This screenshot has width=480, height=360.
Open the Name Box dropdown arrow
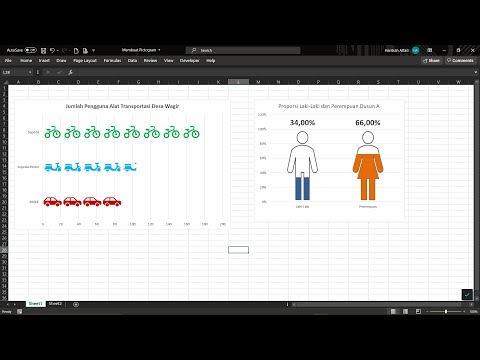[x=30, y=72]
